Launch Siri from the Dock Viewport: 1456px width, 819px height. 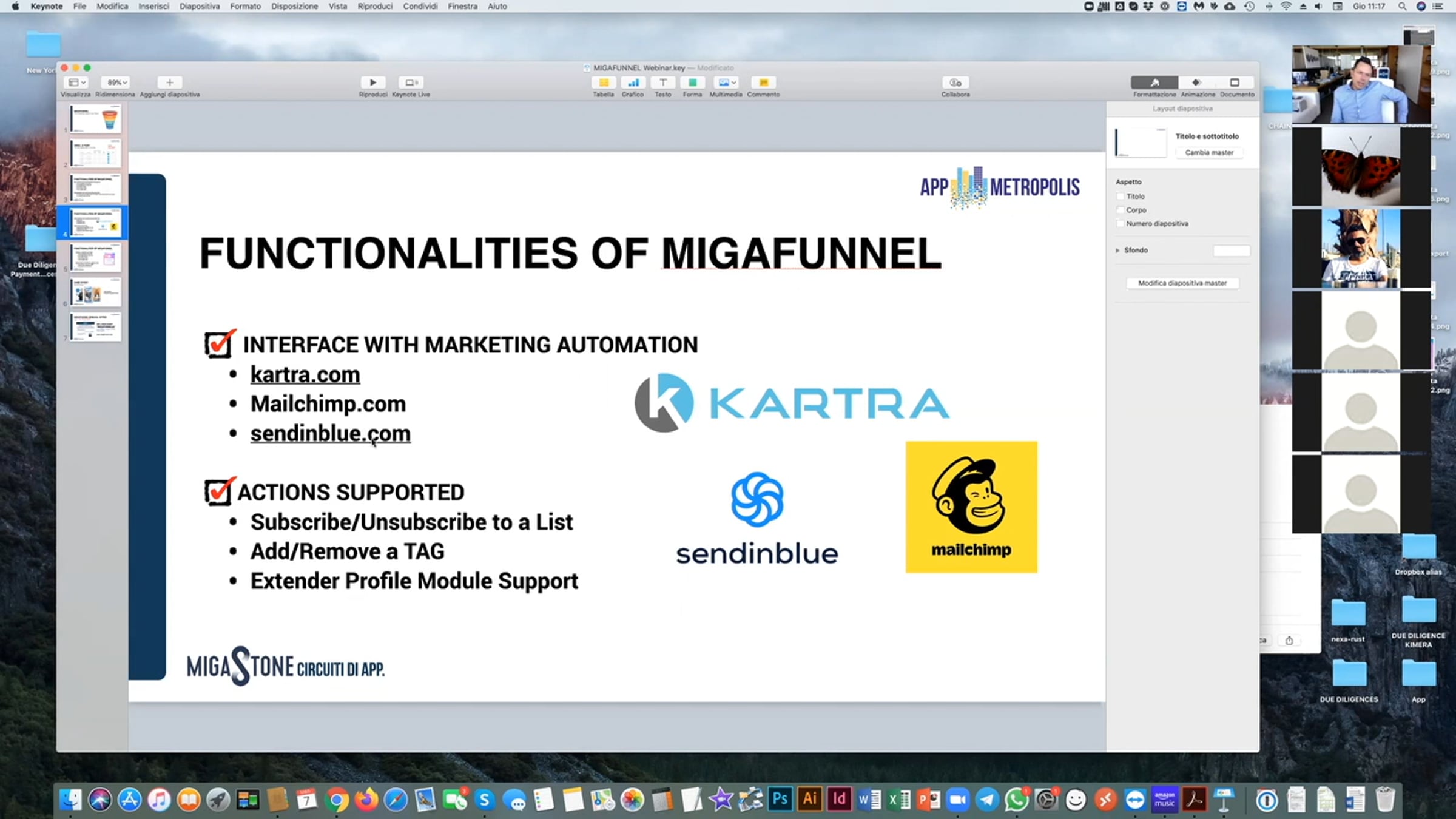pyautogui.click(x=100, y=800)
